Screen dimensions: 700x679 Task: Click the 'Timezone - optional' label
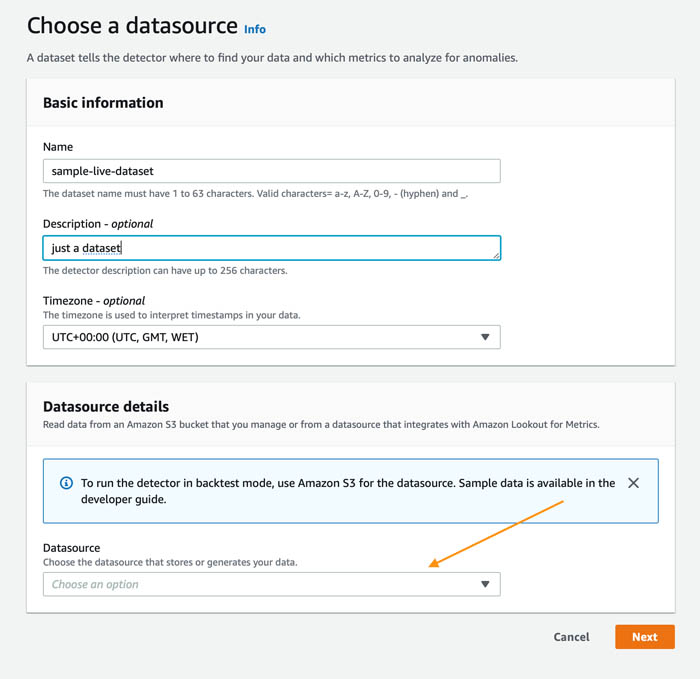point(94,301)
